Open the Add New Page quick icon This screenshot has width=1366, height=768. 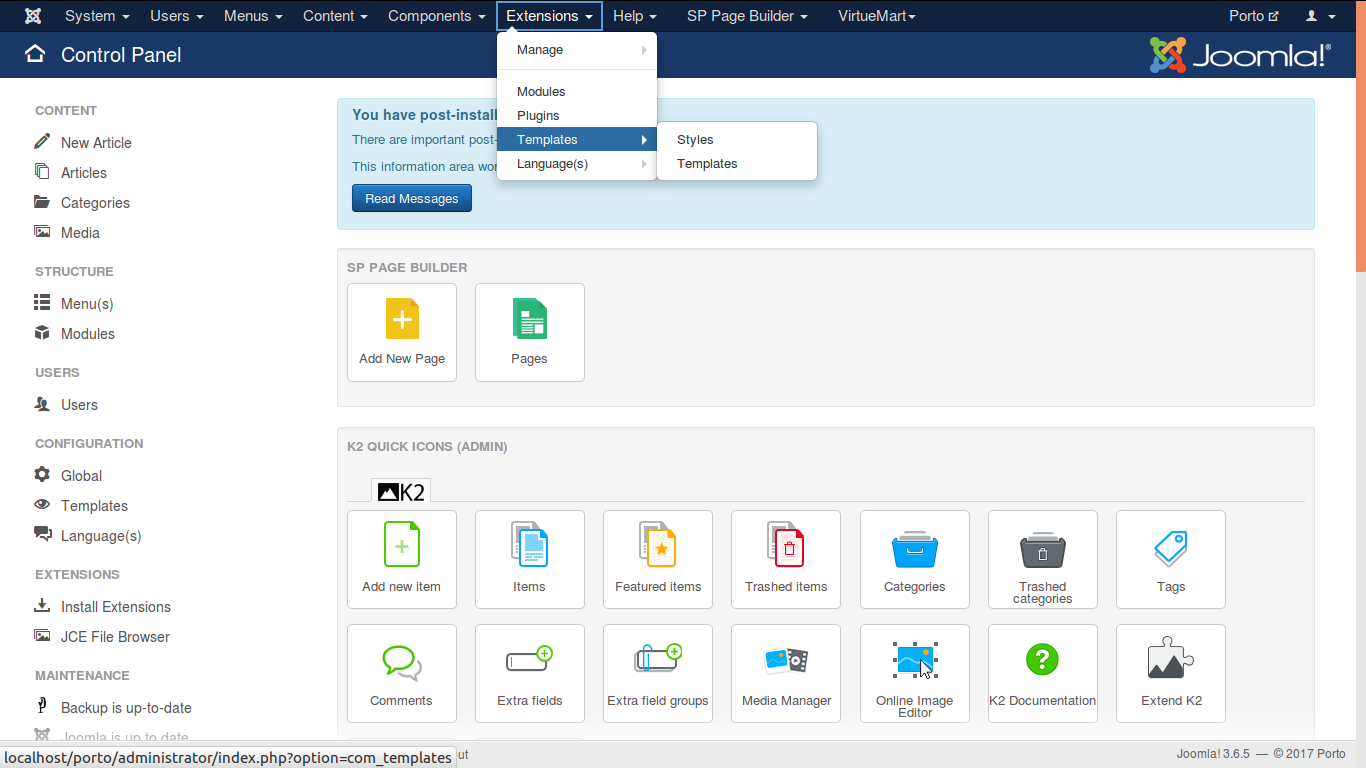(x=402, y=332)
